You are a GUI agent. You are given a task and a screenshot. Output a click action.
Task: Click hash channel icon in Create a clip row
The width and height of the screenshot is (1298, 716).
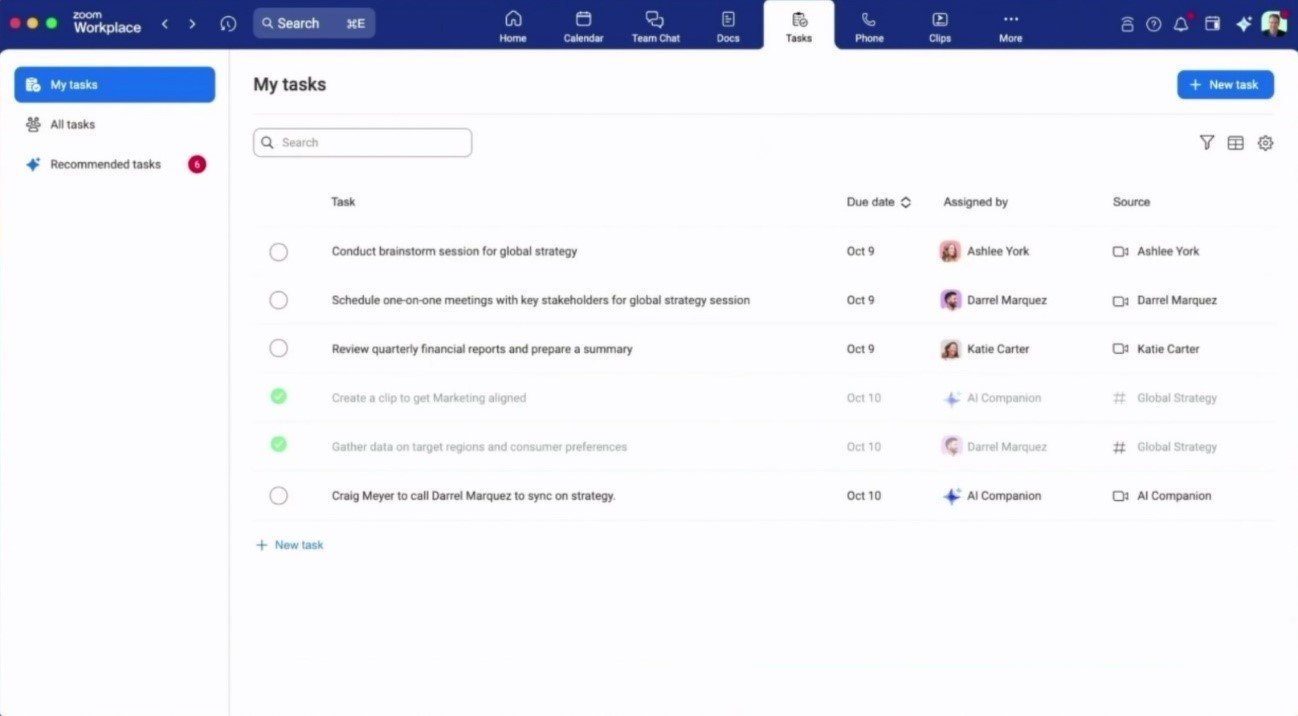[1120, 398]
